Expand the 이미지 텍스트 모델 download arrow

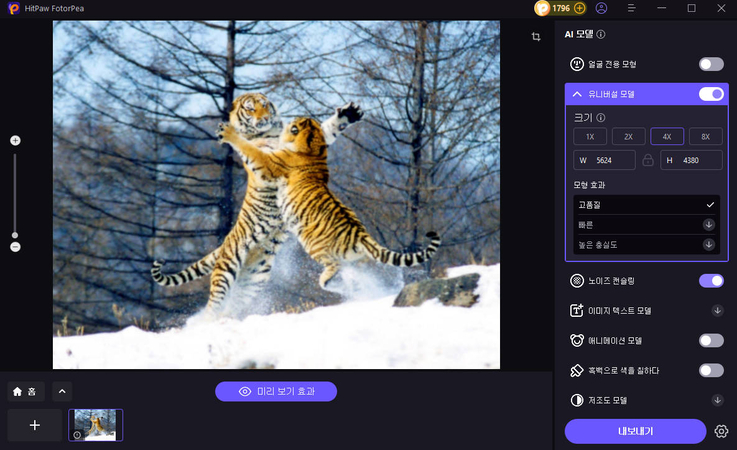pos(717,311)
